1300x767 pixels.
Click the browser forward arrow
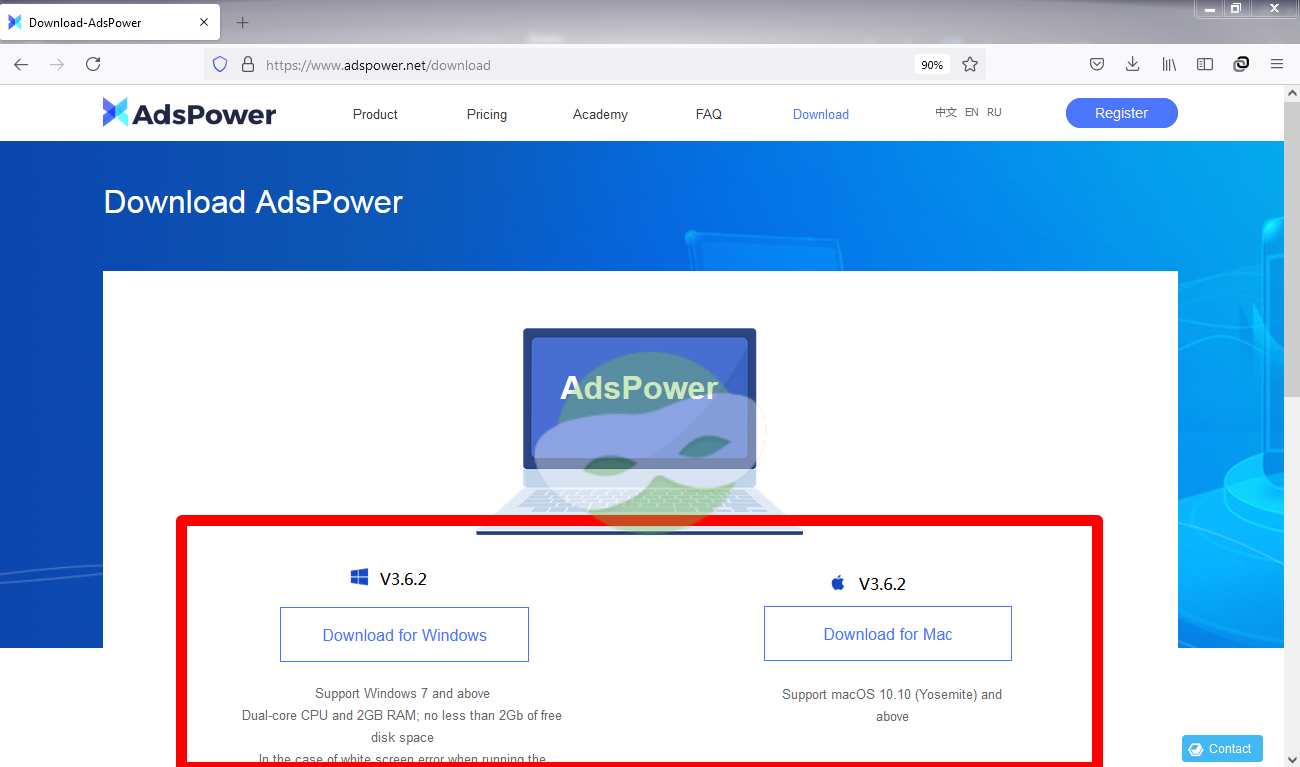57,64
